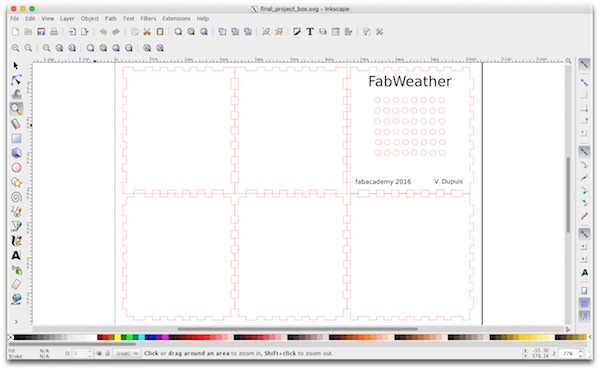Open the Layer menu
The image size is (600, 370).
pos(67,18)
